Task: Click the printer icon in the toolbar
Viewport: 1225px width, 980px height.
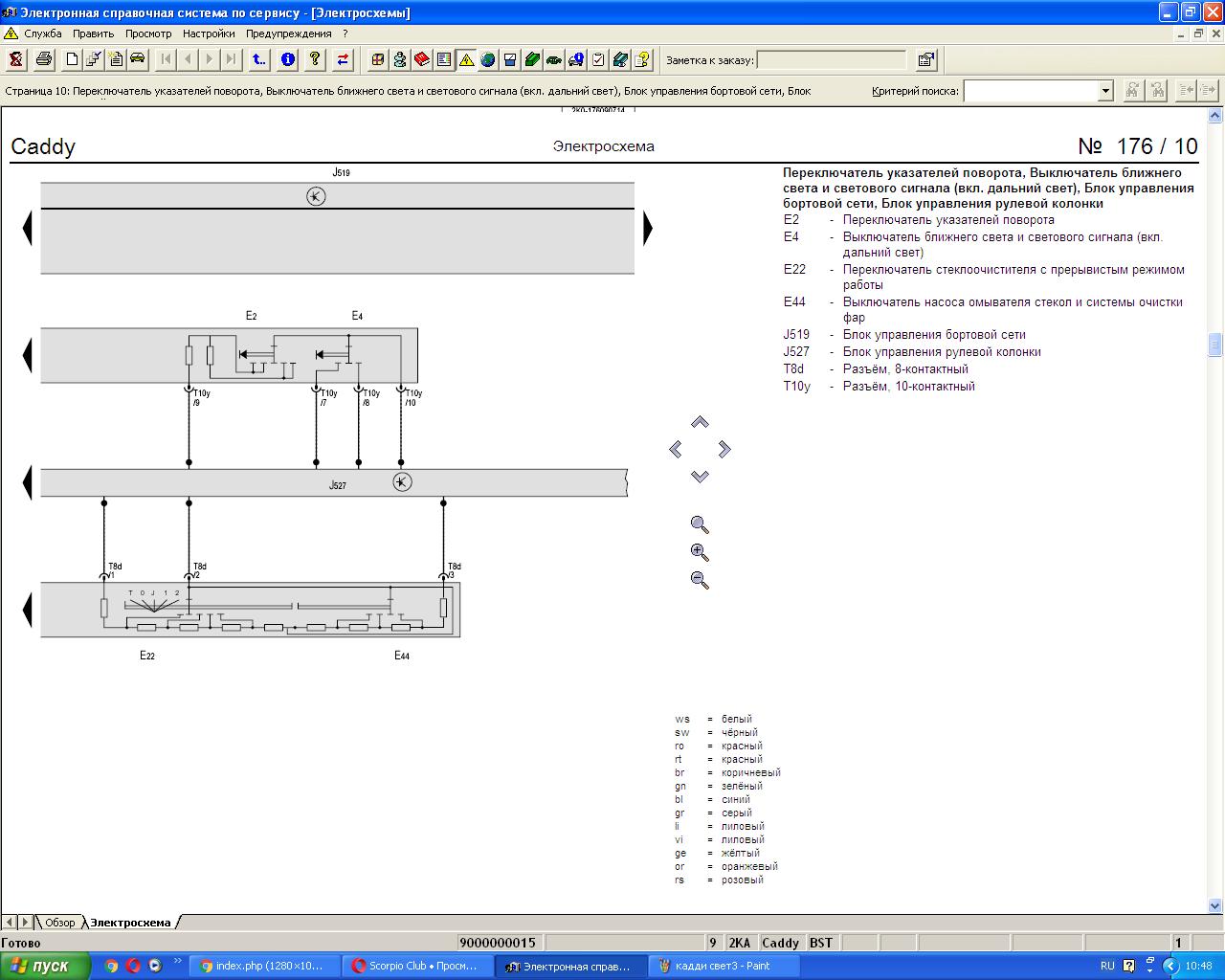Action: click(44, 59)
